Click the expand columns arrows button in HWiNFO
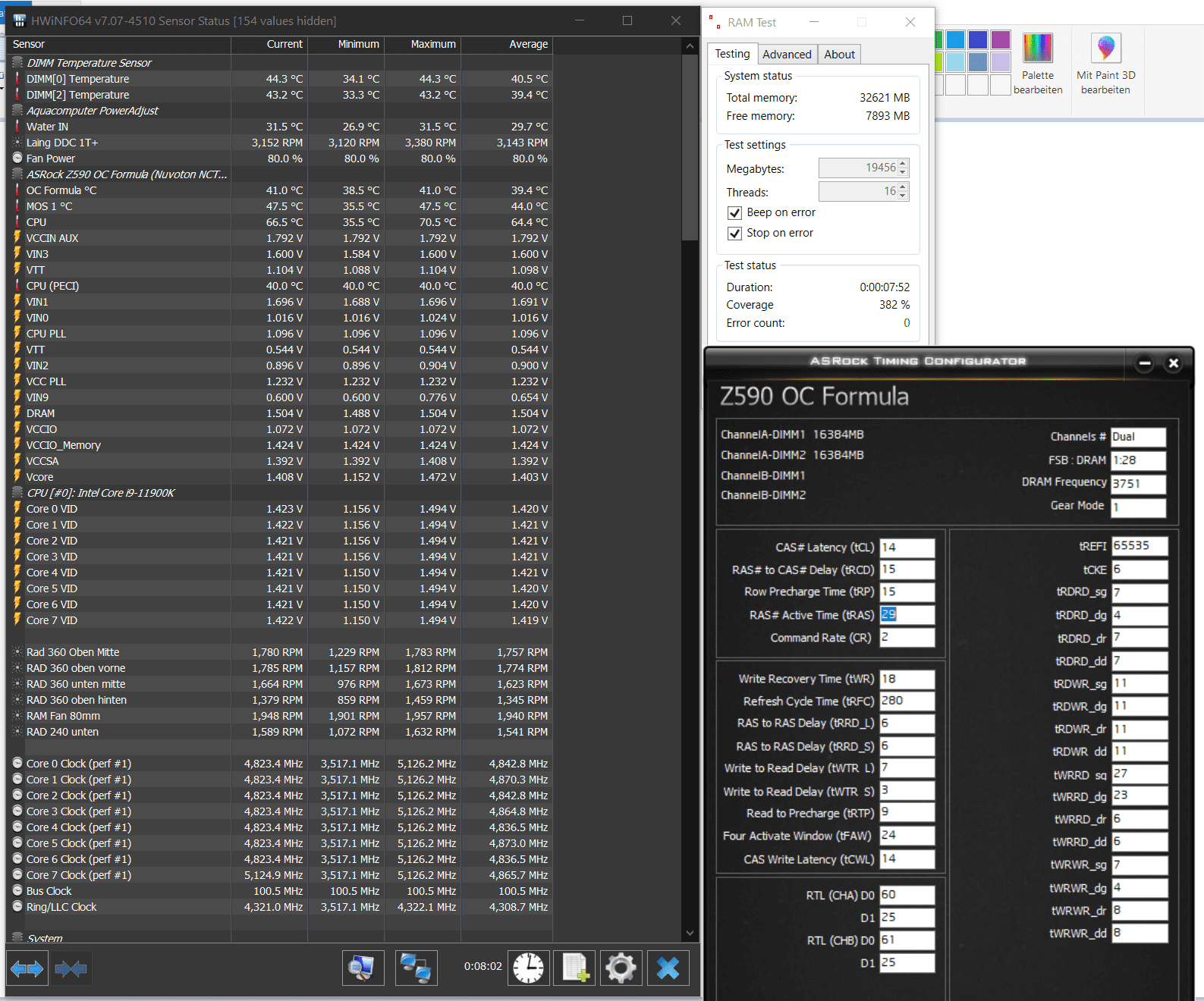This screenshot has width=1204, height=1001. click(x=27, y=968)
